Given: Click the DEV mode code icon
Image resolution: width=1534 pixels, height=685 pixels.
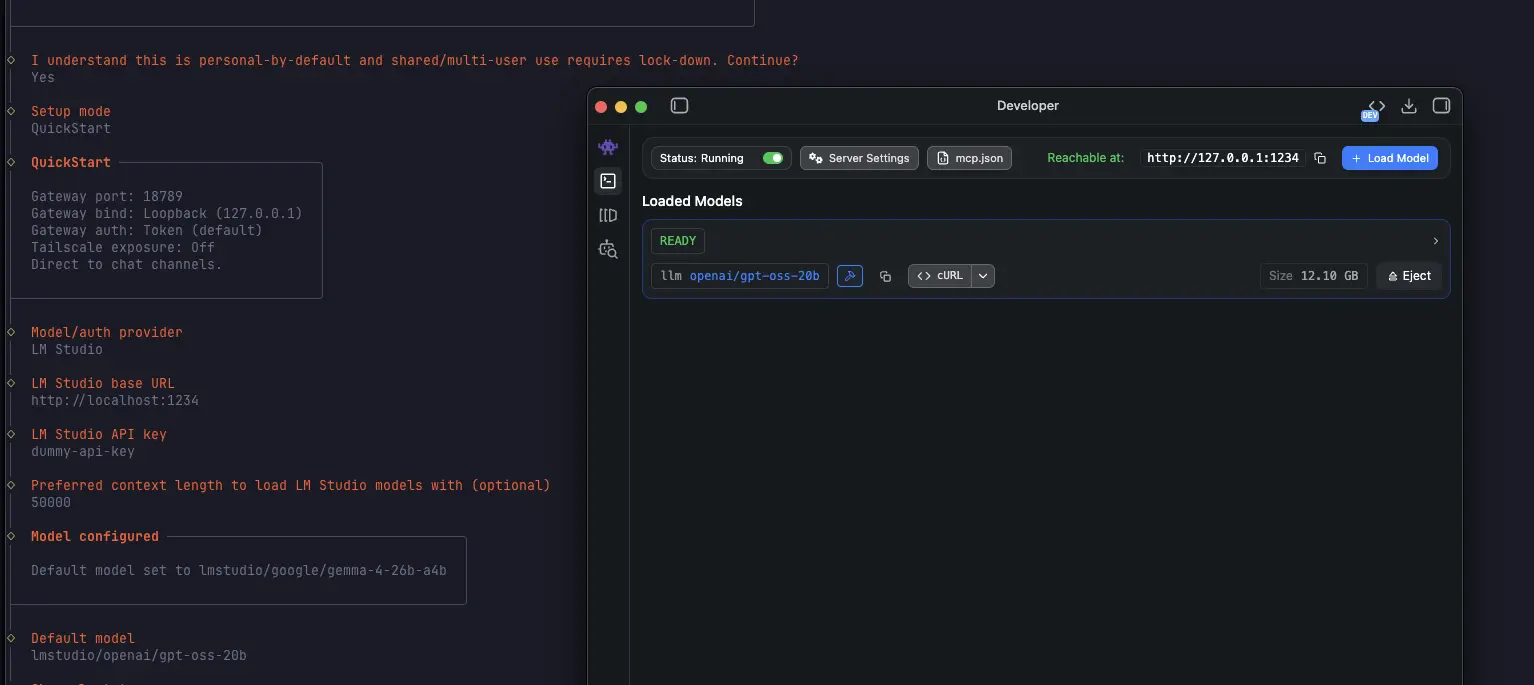Looking at the screenshot, I should (1376, 107).
